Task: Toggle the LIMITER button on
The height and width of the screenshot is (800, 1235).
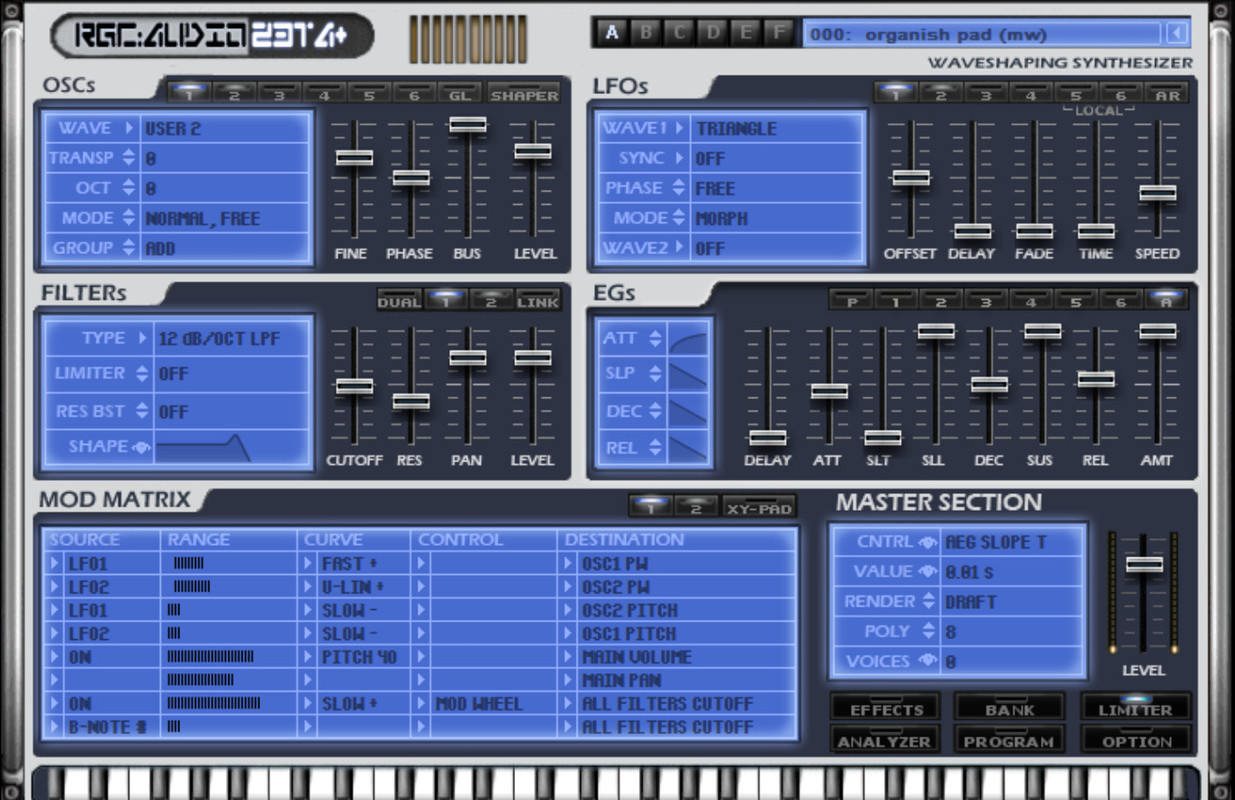Action: pos(1135,707)
